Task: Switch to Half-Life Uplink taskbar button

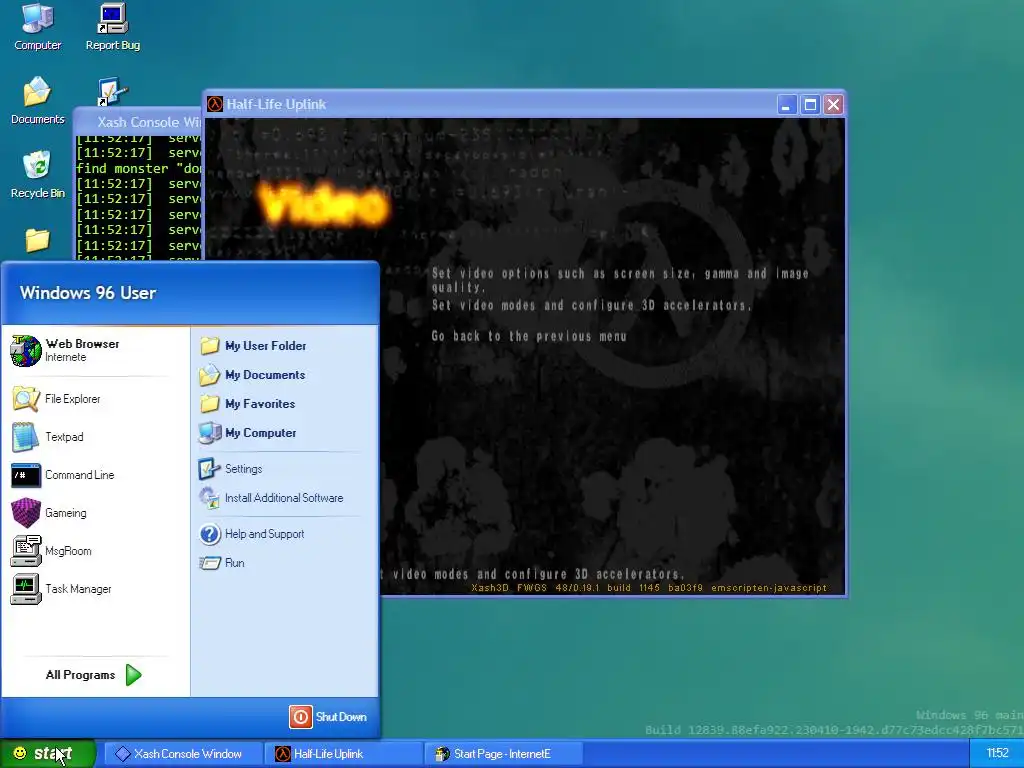Action: point(344,754)
